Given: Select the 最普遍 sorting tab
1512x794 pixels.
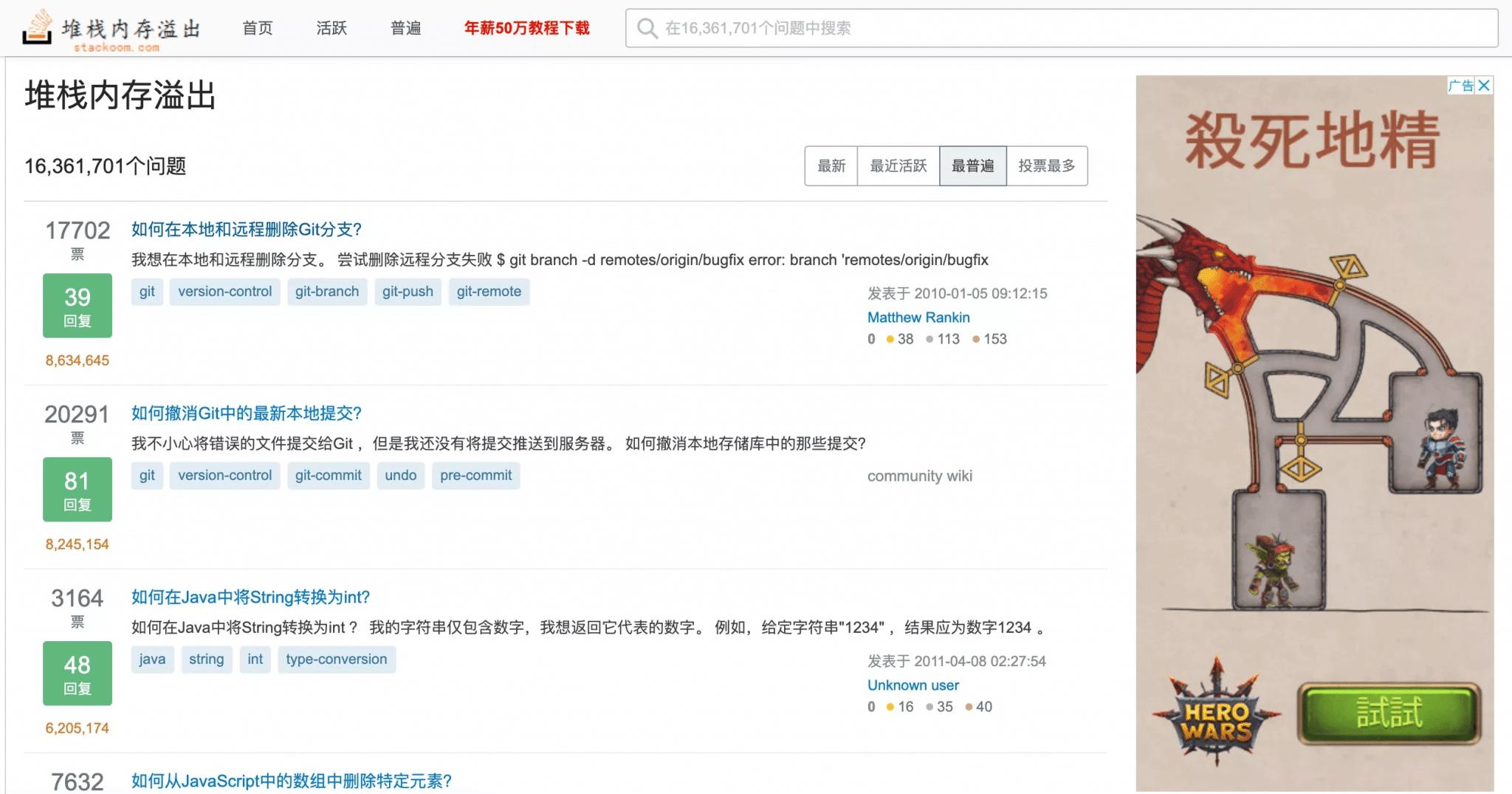Looking at the screenshot, I should [973, 165].
